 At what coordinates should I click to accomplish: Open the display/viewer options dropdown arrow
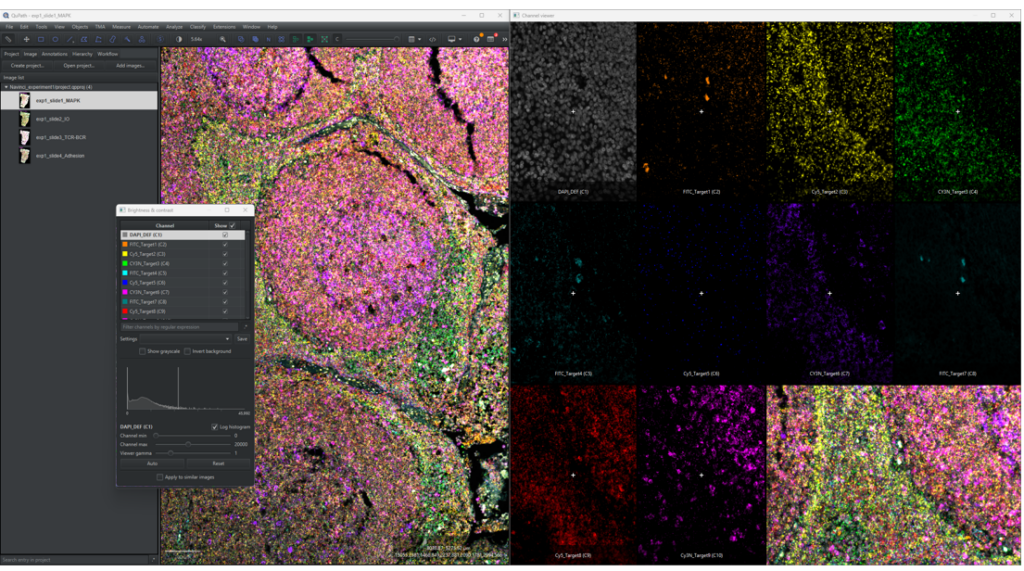coord(460,39)
